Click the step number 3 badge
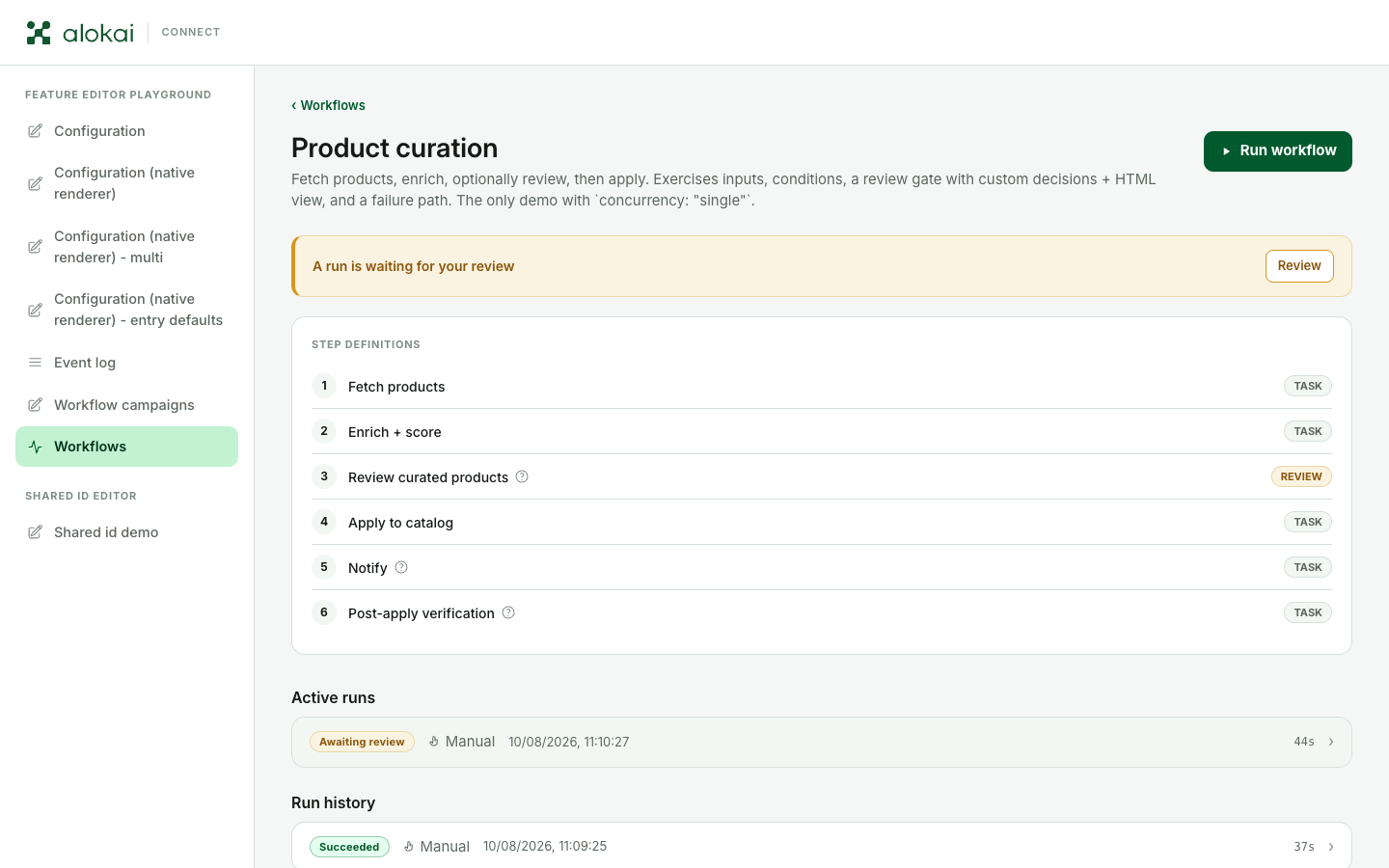This screenshot has width=1389, height=868. click(324, 476)
